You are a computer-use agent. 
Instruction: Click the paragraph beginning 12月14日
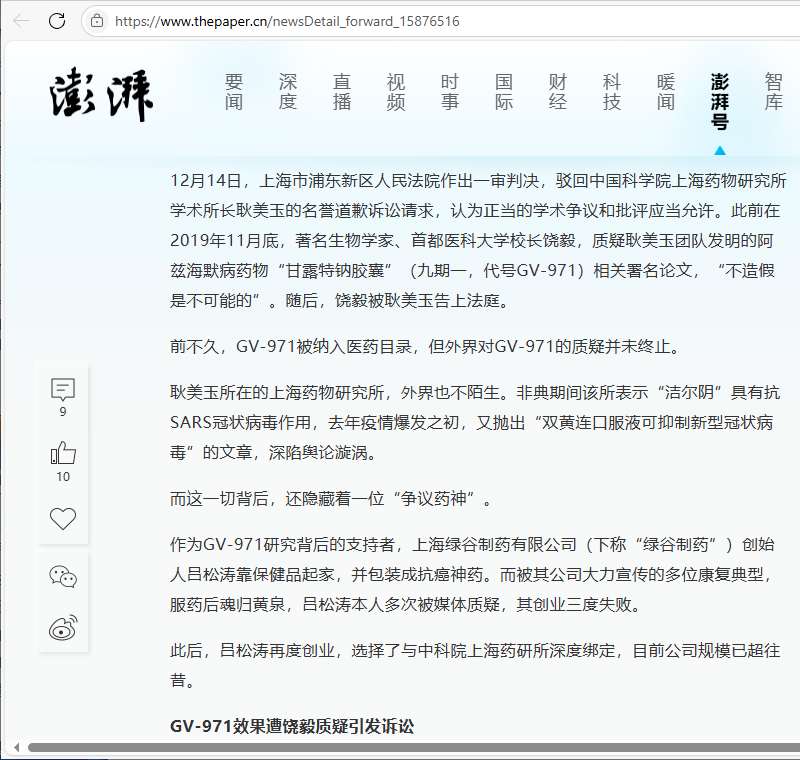click(x=478, y=241)
